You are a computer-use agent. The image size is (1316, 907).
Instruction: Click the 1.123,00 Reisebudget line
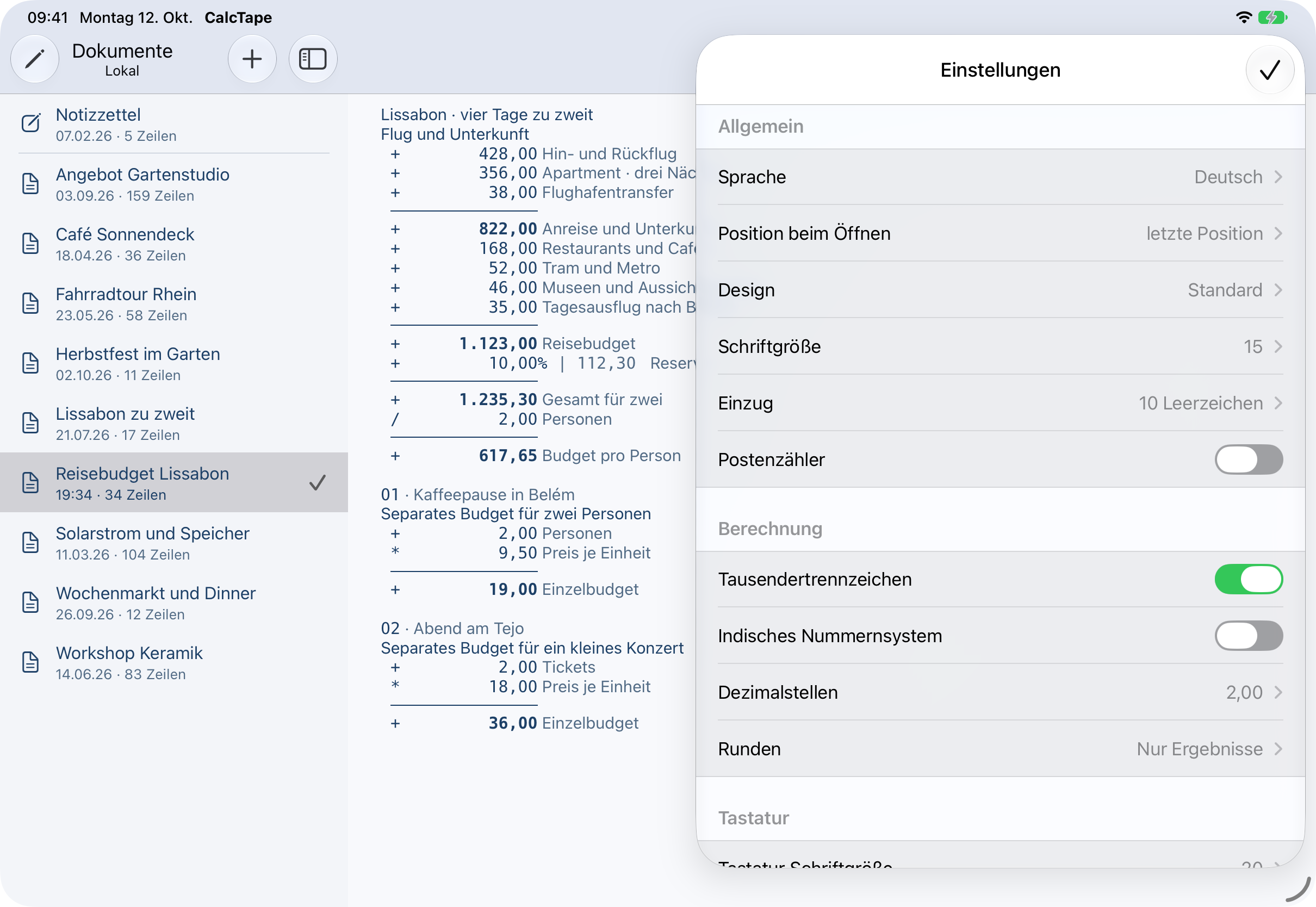[513, 343]
